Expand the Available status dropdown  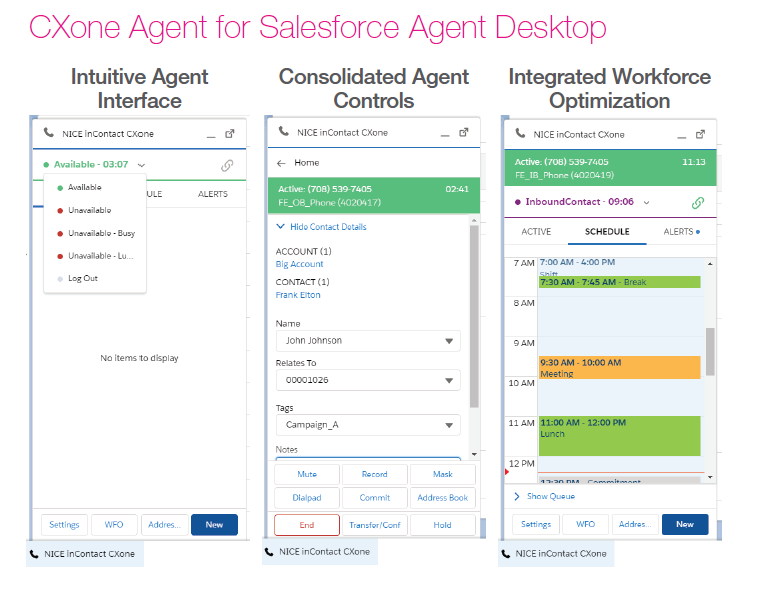coord(141,165)
